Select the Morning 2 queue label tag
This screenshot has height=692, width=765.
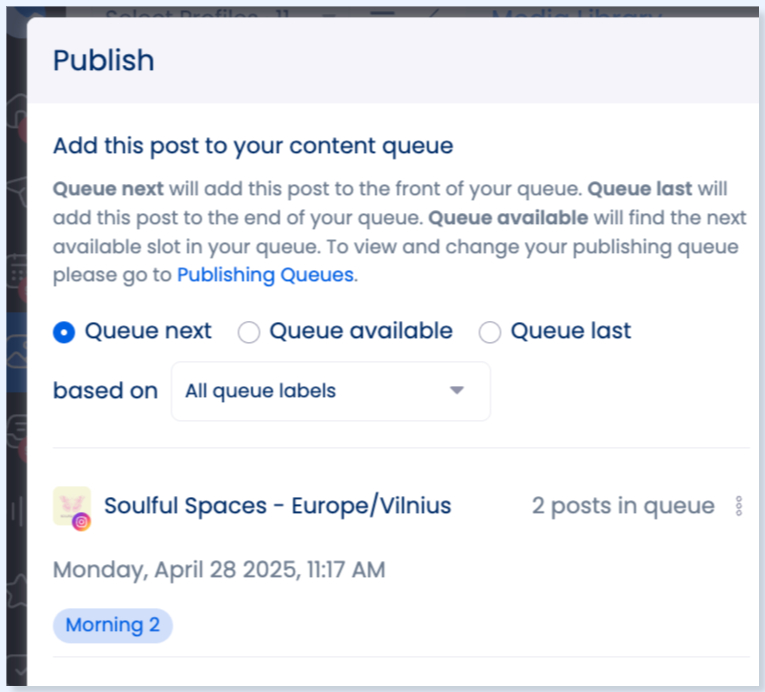pos(112,626)
